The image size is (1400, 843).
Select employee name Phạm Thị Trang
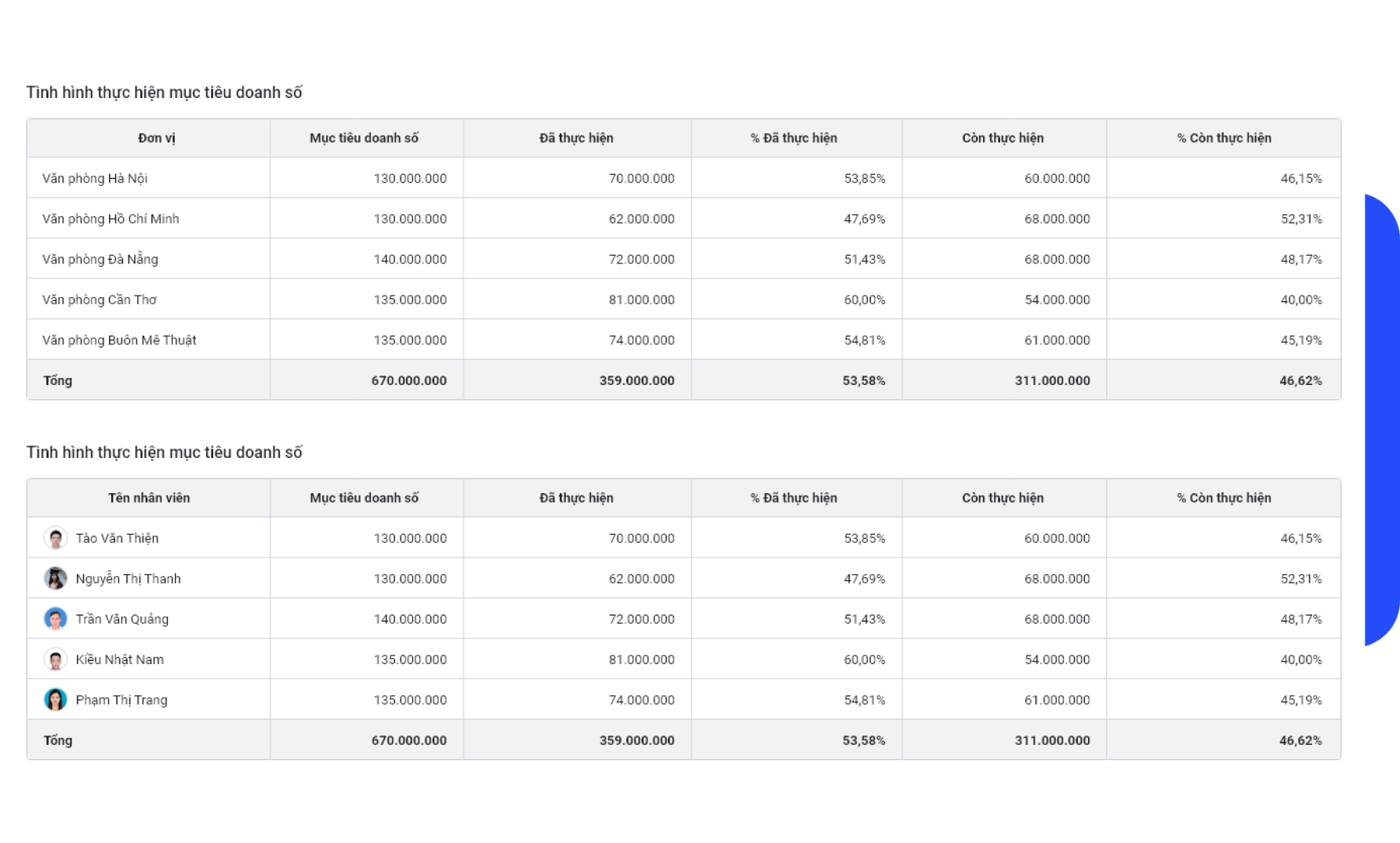pyautogui.click(x=122, y=700)
